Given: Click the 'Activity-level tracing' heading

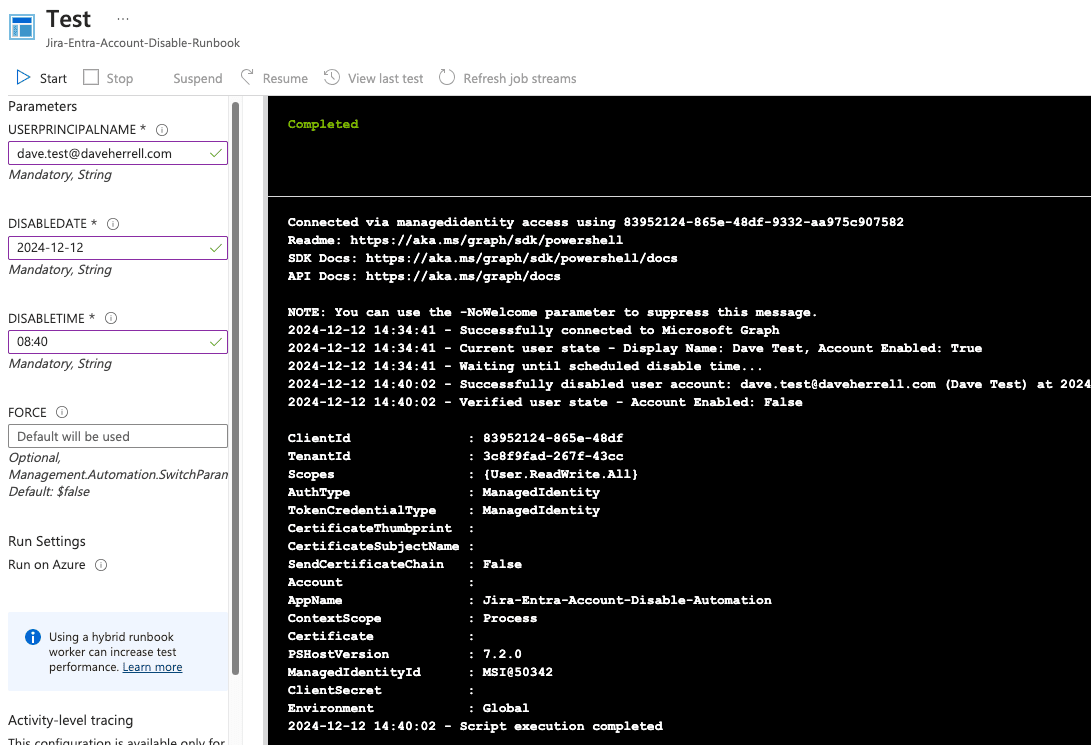Looking at the screenshot, I should 70,720.
